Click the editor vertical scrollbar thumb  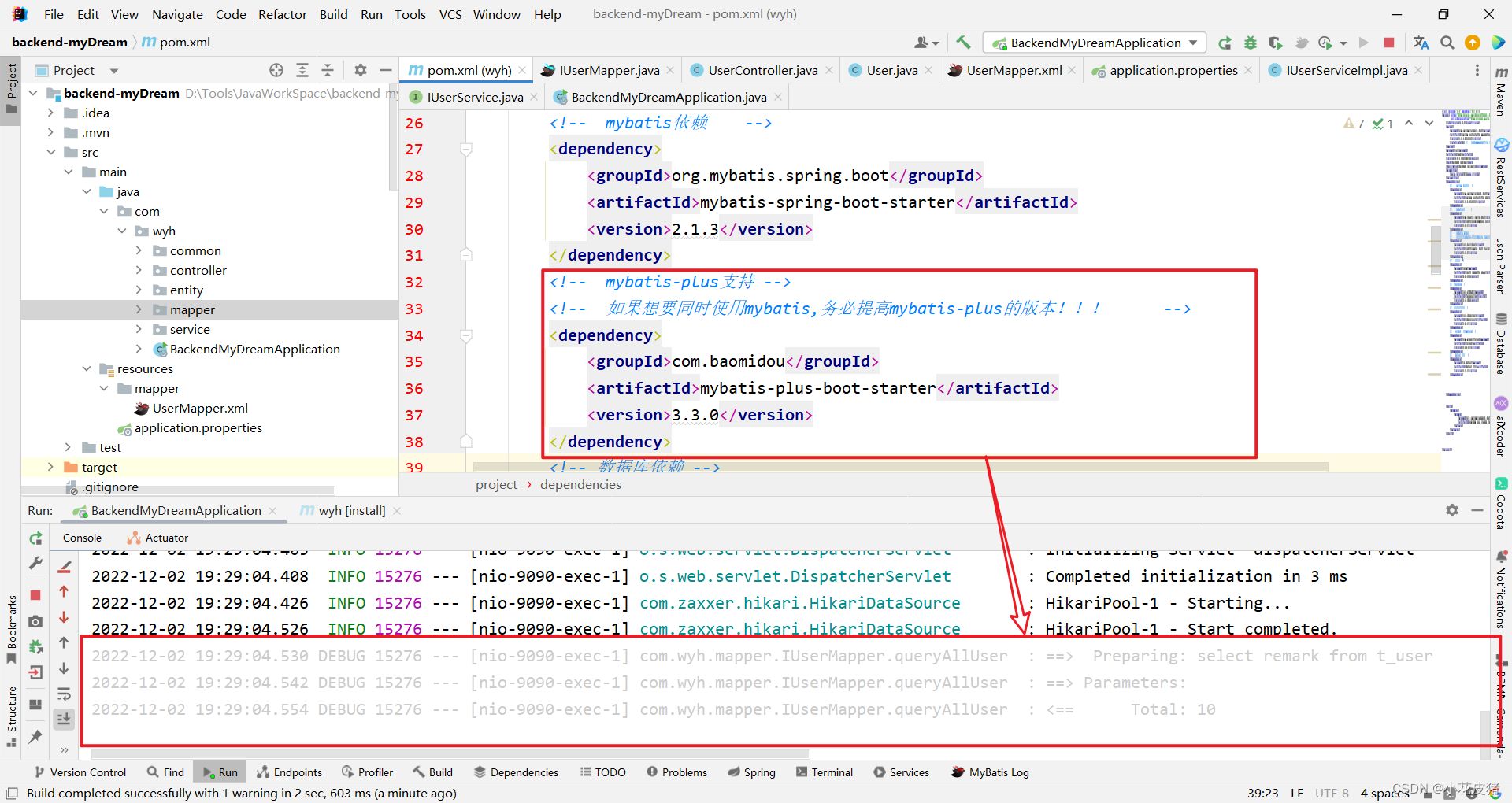point(1435,250)
